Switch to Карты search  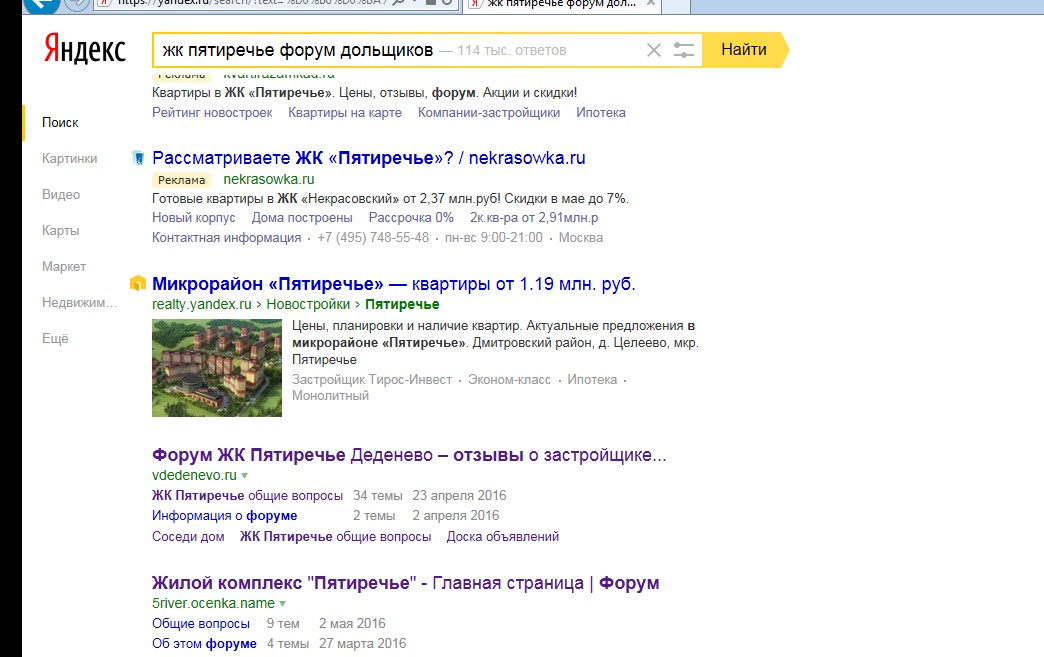[x=61, y=230]
